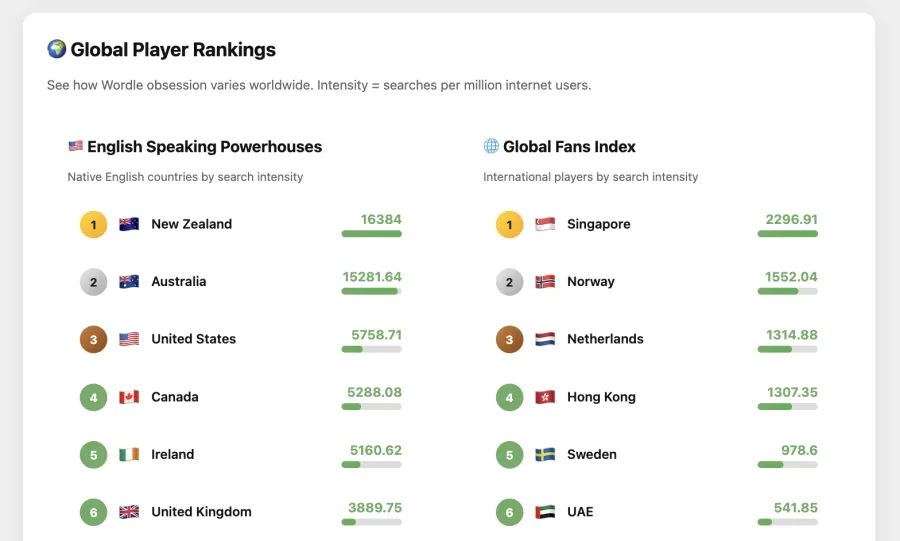Select the Hong Kong flag icon
The height and width of the screenshot is (541, 900).
click(545, 397)
